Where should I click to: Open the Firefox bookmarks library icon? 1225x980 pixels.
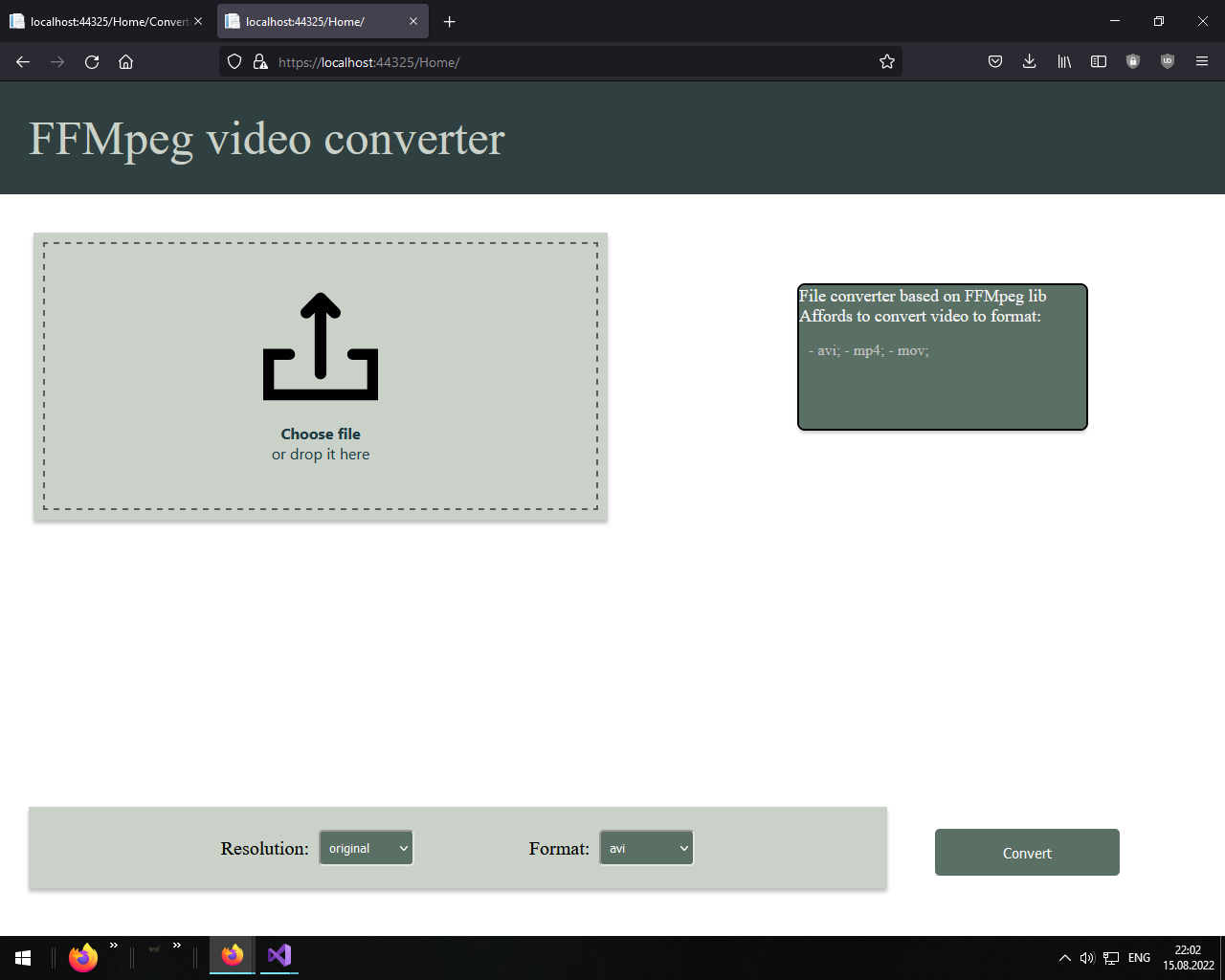tap(1063, 61)
